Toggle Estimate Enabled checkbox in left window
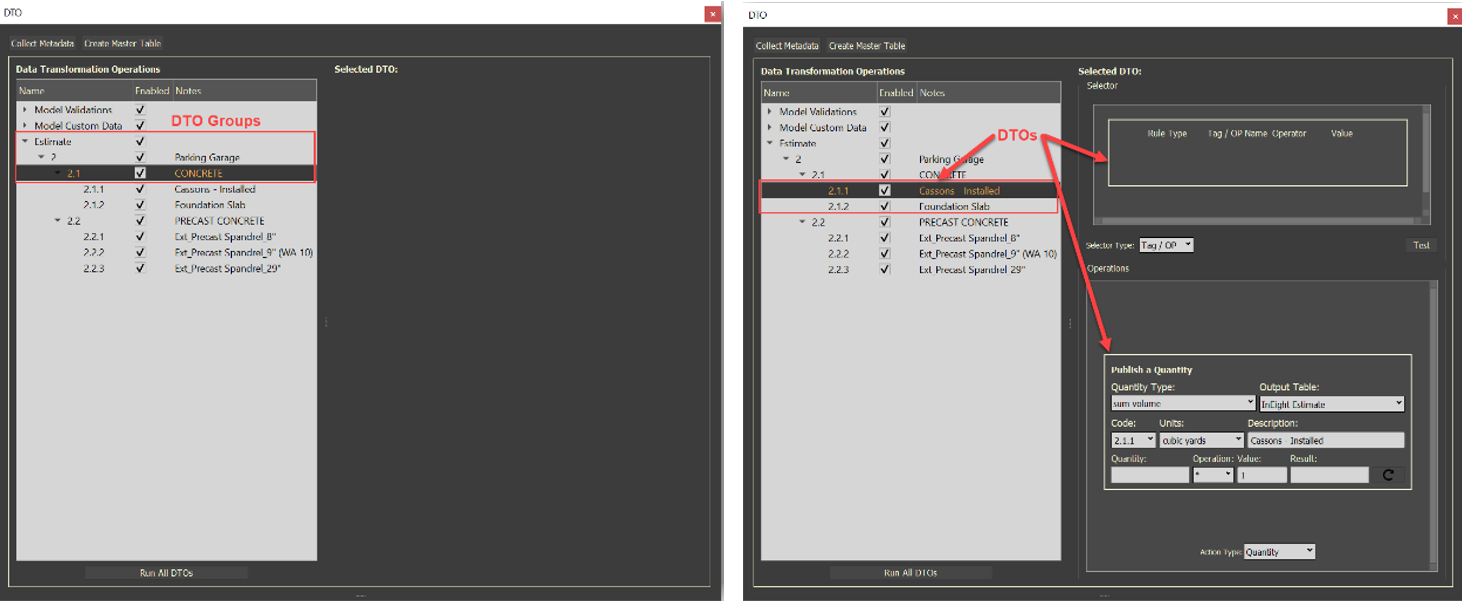1462x602 pixels. [x=140, y=142]
